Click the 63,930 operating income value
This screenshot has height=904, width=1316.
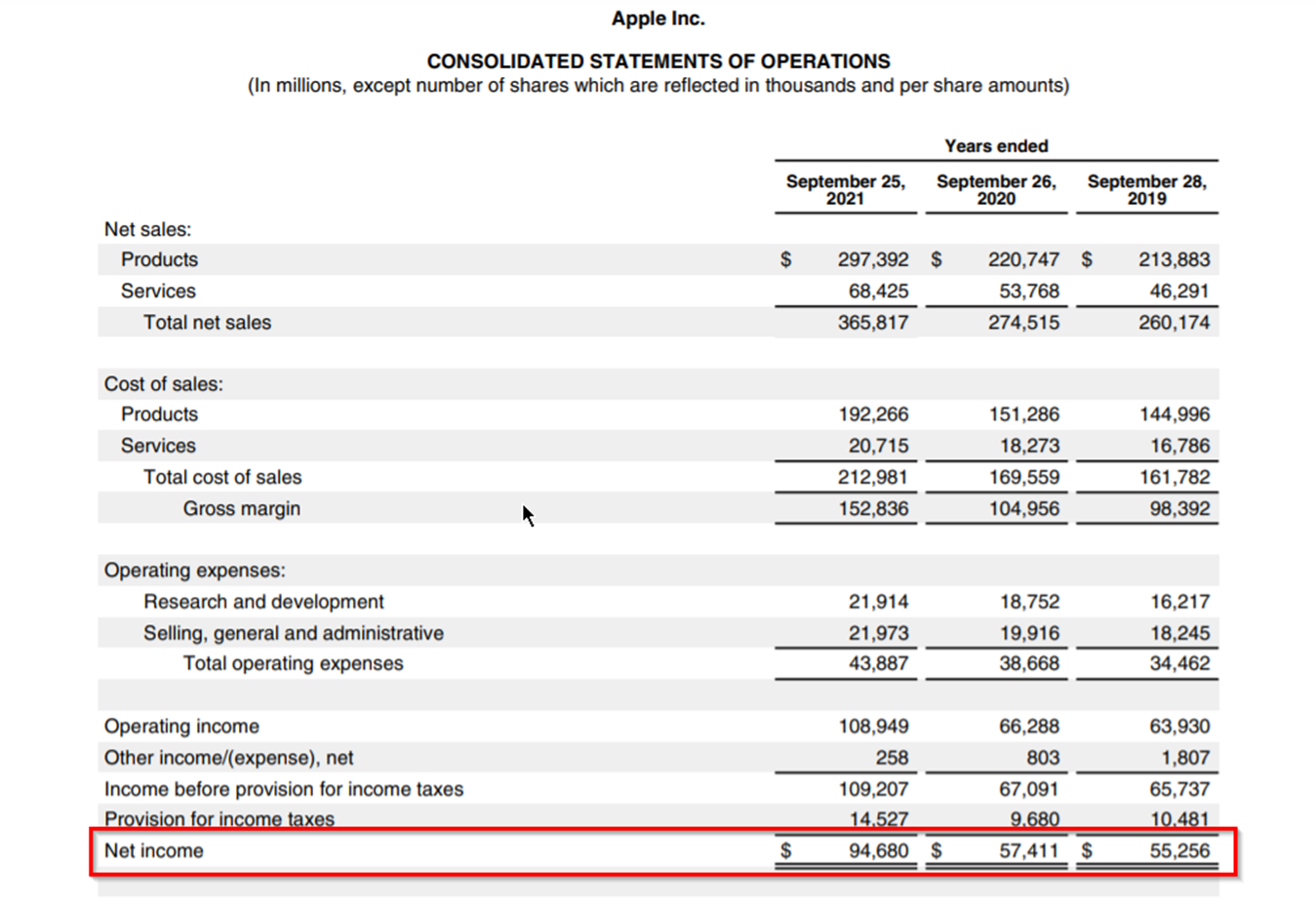point(1179,727)
